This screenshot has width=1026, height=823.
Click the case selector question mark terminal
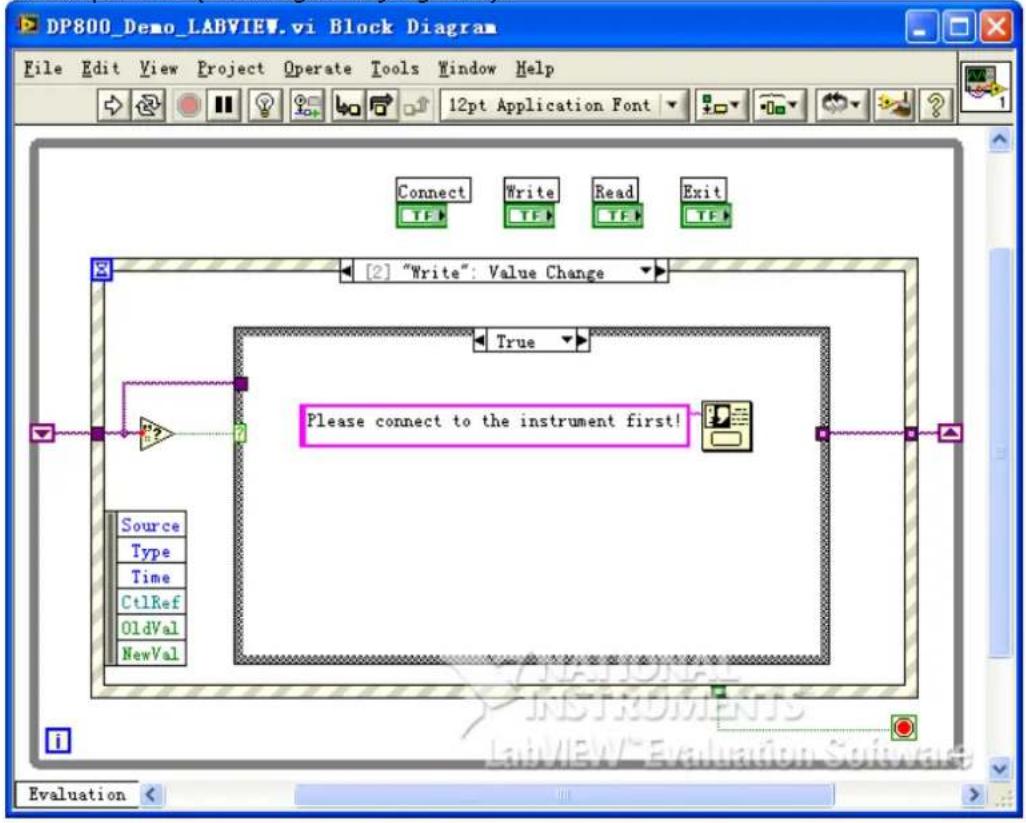point(240,433)
